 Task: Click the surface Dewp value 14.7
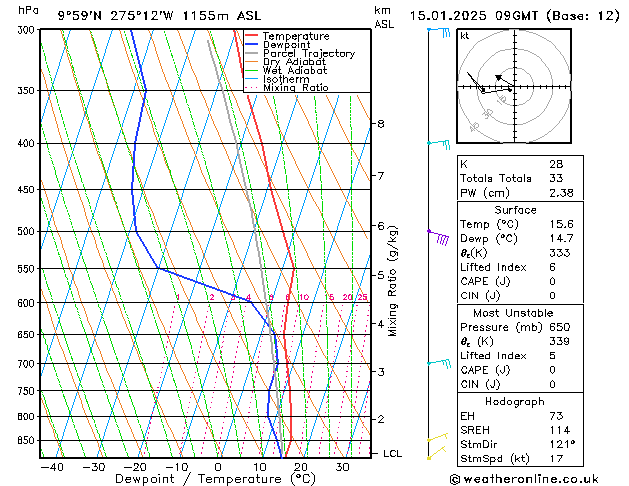pyautogui.click(x=561, y=238)
